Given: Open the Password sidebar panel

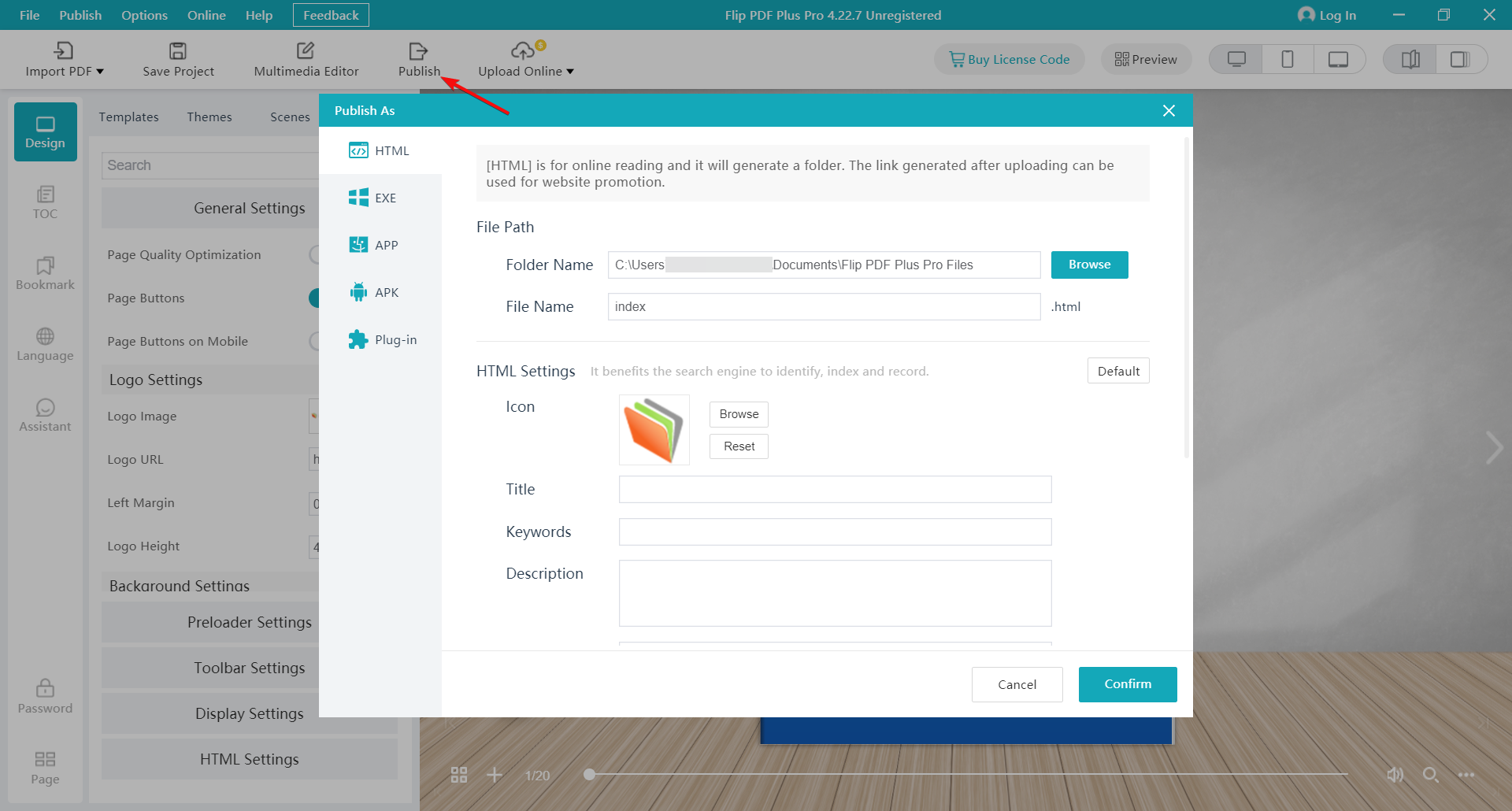Looking at the screenshot, I should [45, 697].
